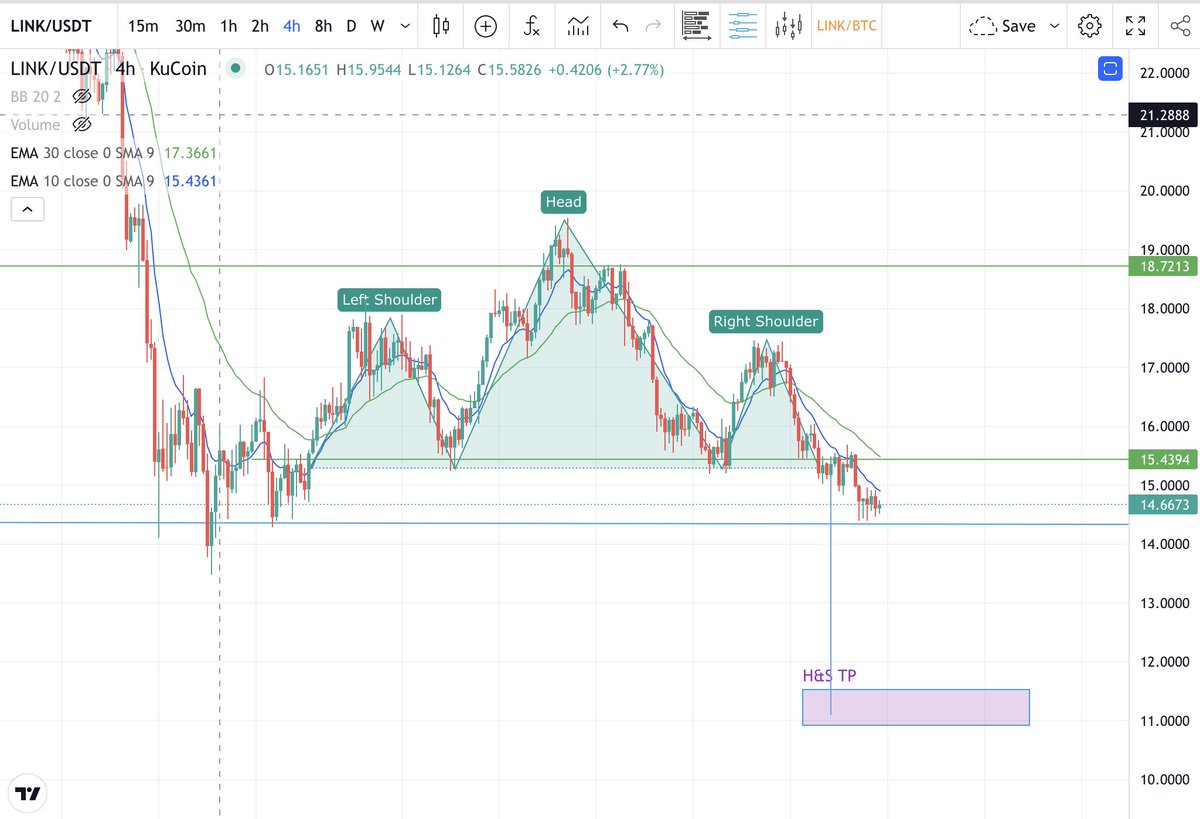Show the hidden Volume indicator
1200x819 pixels.
(82, 125)
